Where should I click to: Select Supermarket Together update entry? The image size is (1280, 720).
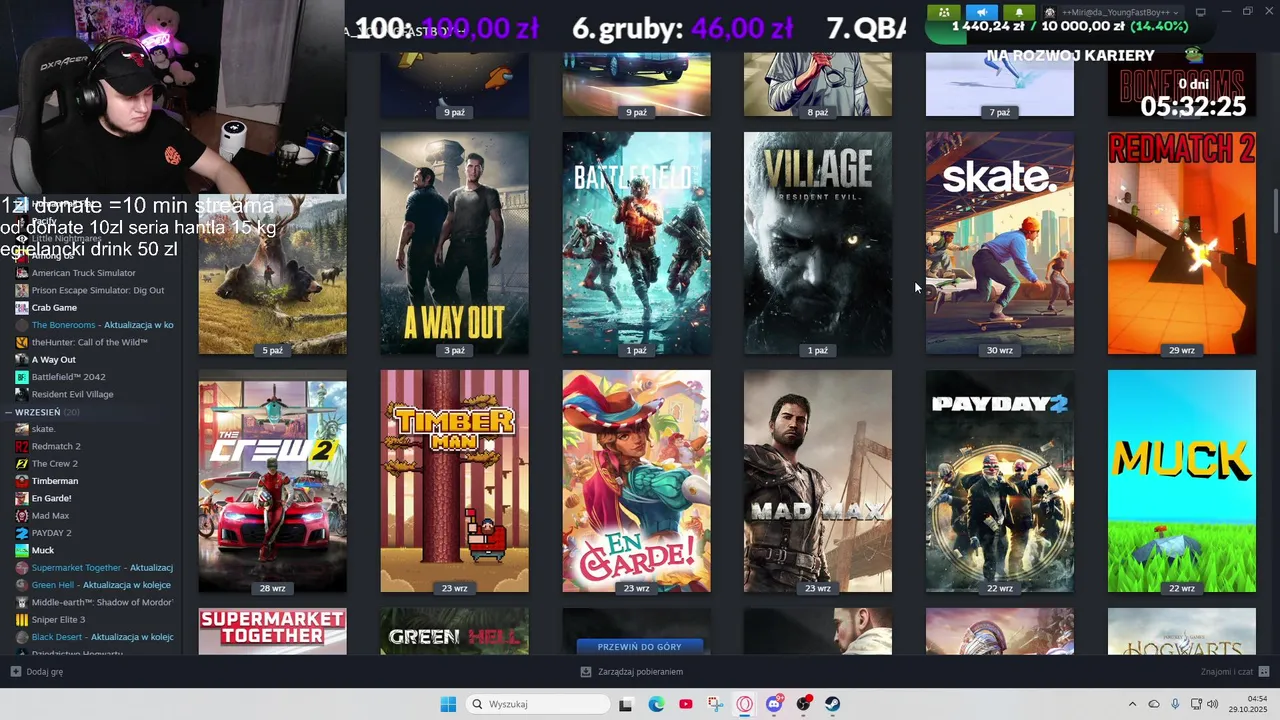94,568
